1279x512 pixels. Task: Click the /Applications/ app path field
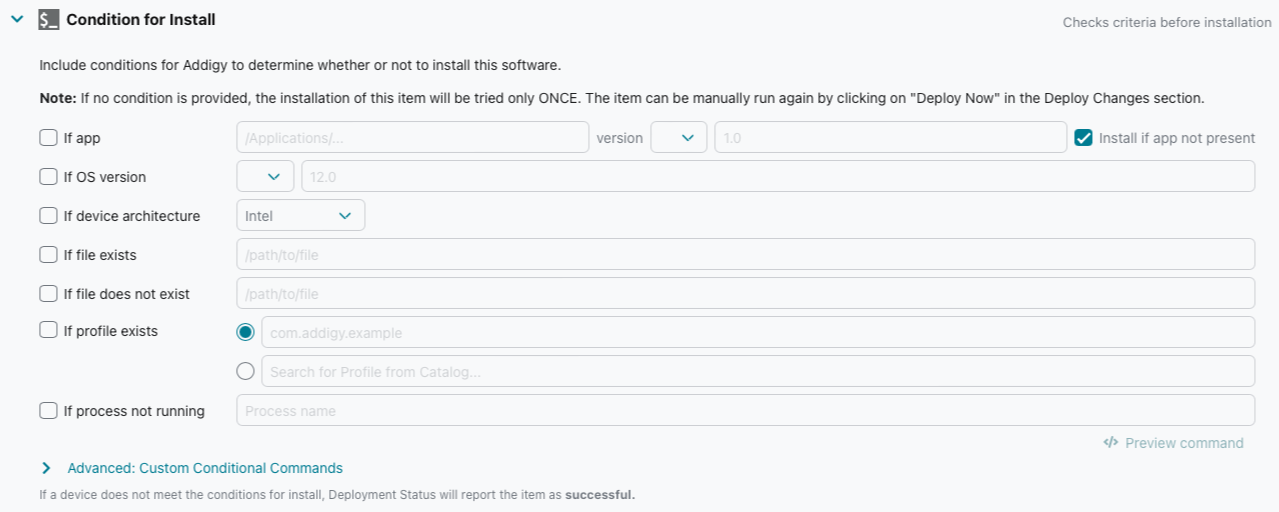[x=413, y=138]
